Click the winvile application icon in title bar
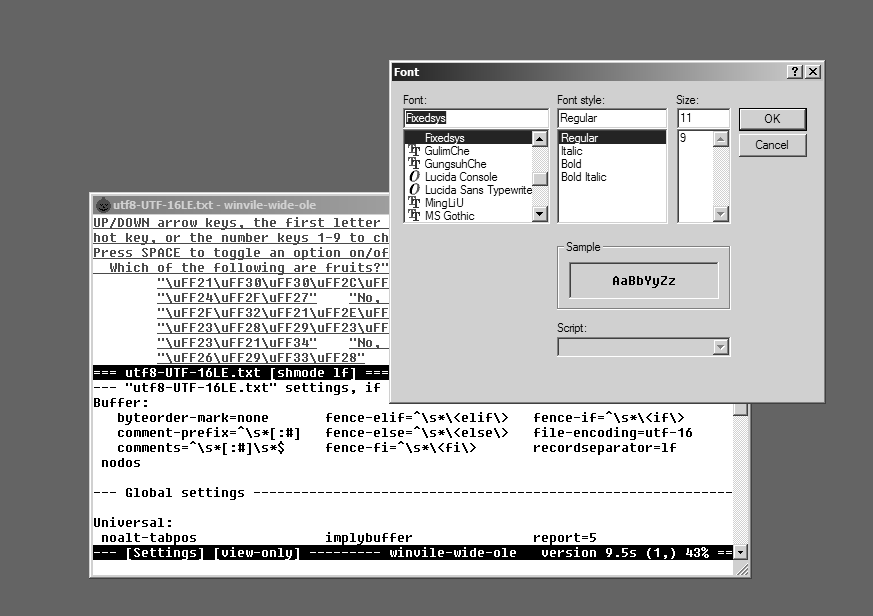This screenshot has width=873, height=616. 103,204
